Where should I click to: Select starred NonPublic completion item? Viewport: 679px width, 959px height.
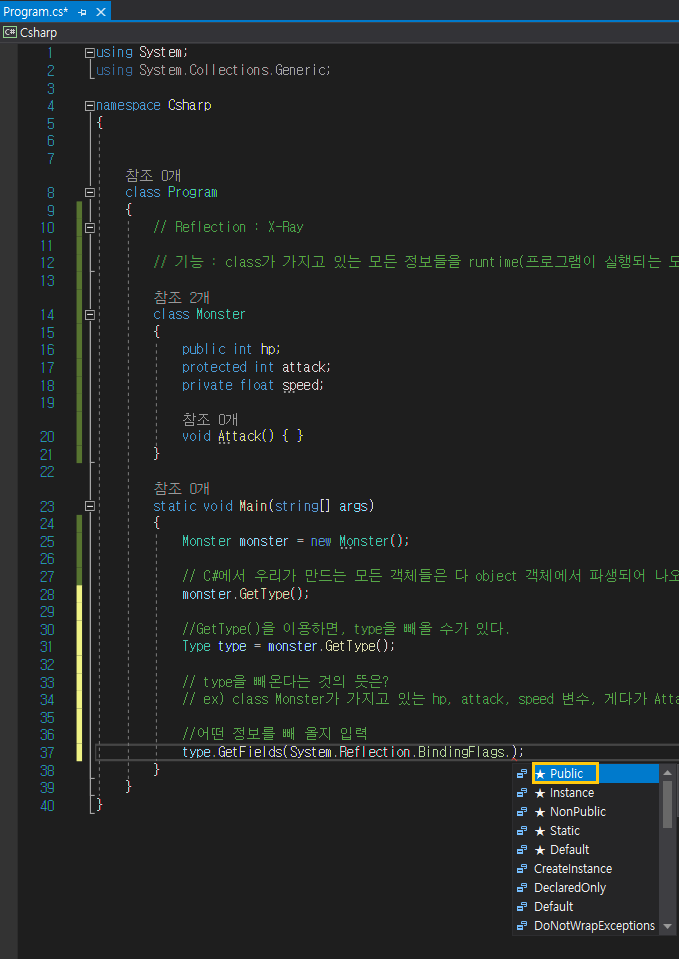[585, 812]
